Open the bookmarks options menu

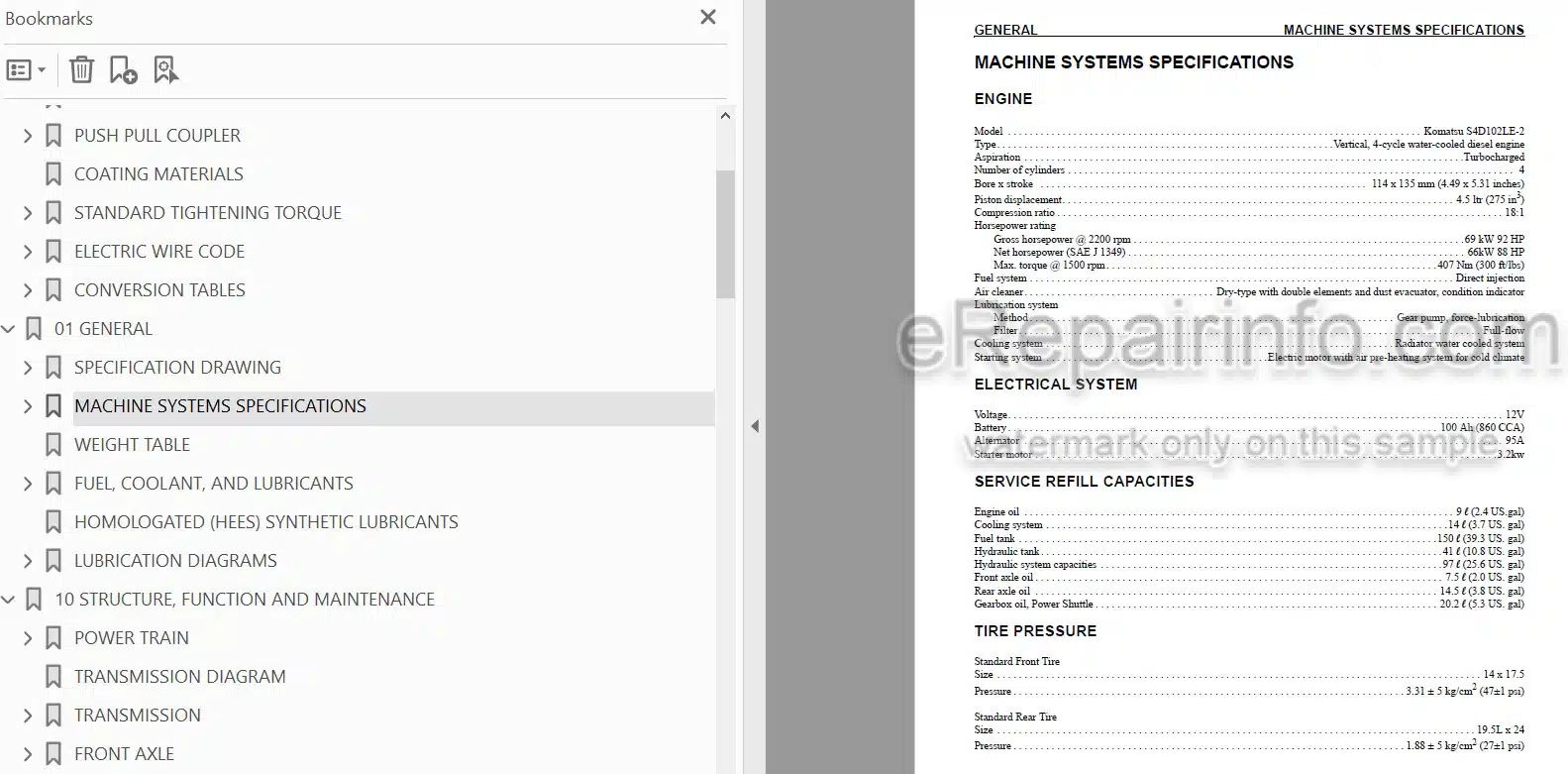pos(26,70)
